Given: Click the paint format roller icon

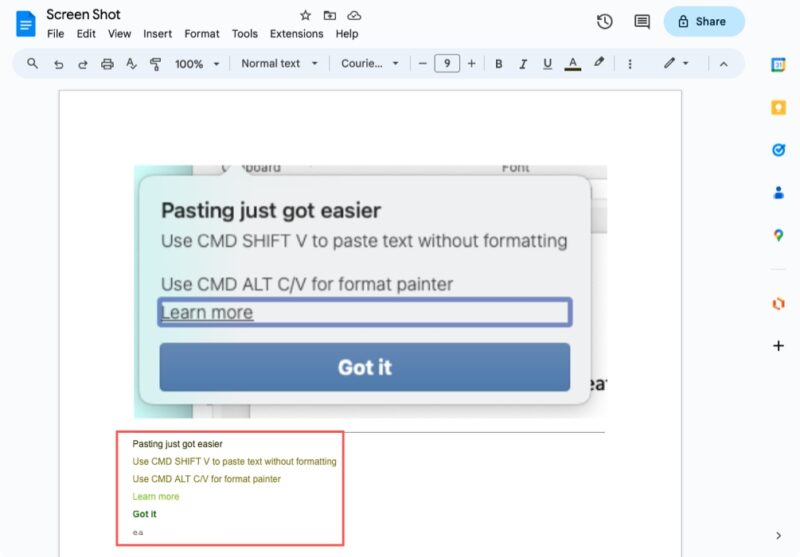Looking at the screenshot, I should pos(155,64).
